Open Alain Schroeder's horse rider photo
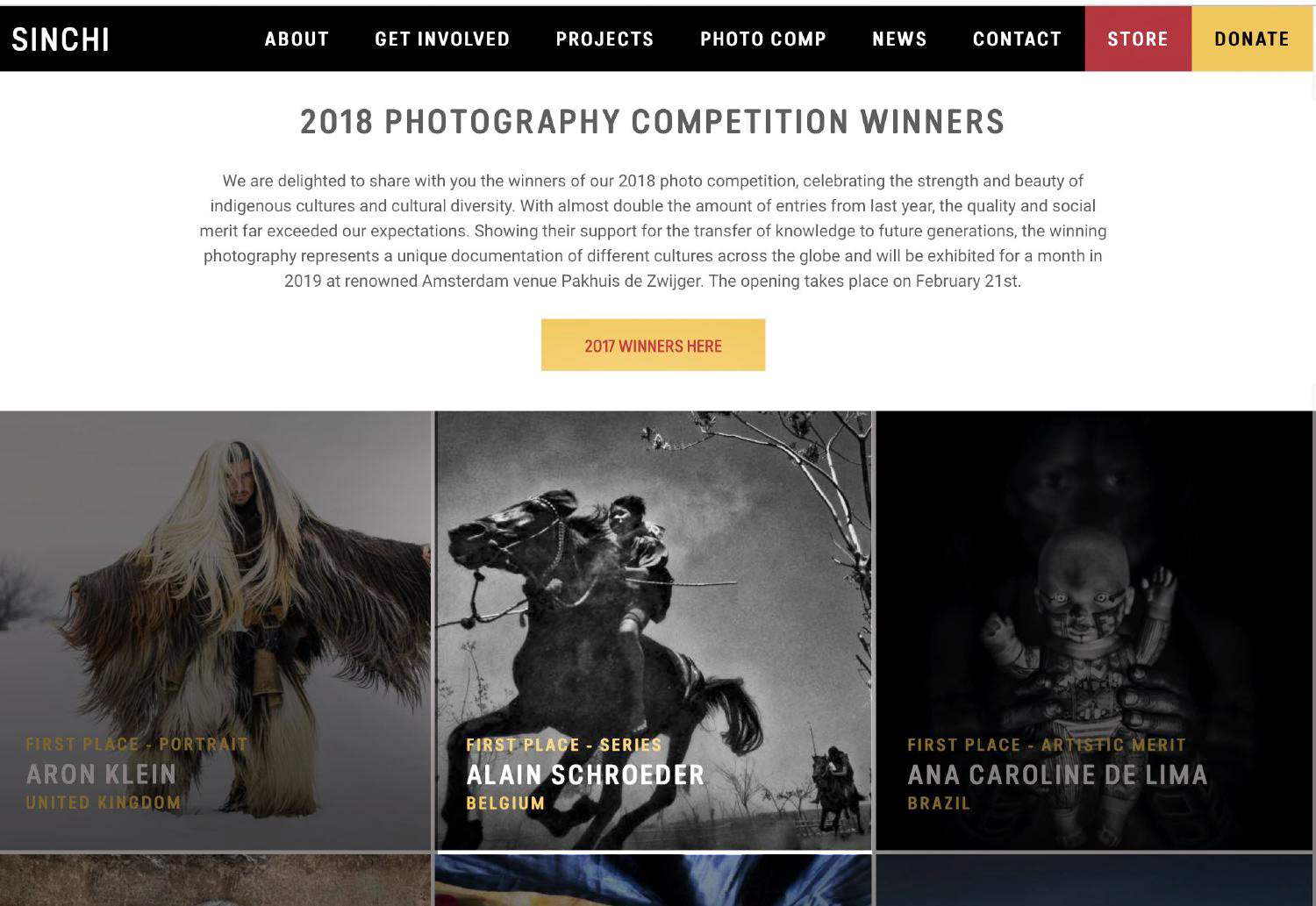This screenshot has width=1316, height=906. point(654,631)
